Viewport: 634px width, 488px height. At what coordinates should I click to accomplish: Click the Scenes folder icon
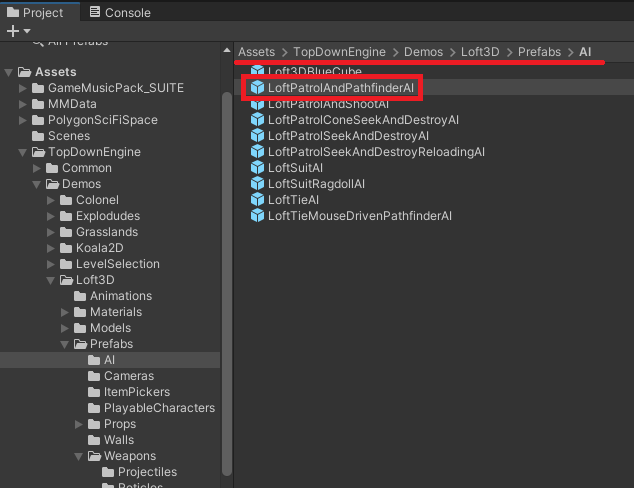pos(38,136)
